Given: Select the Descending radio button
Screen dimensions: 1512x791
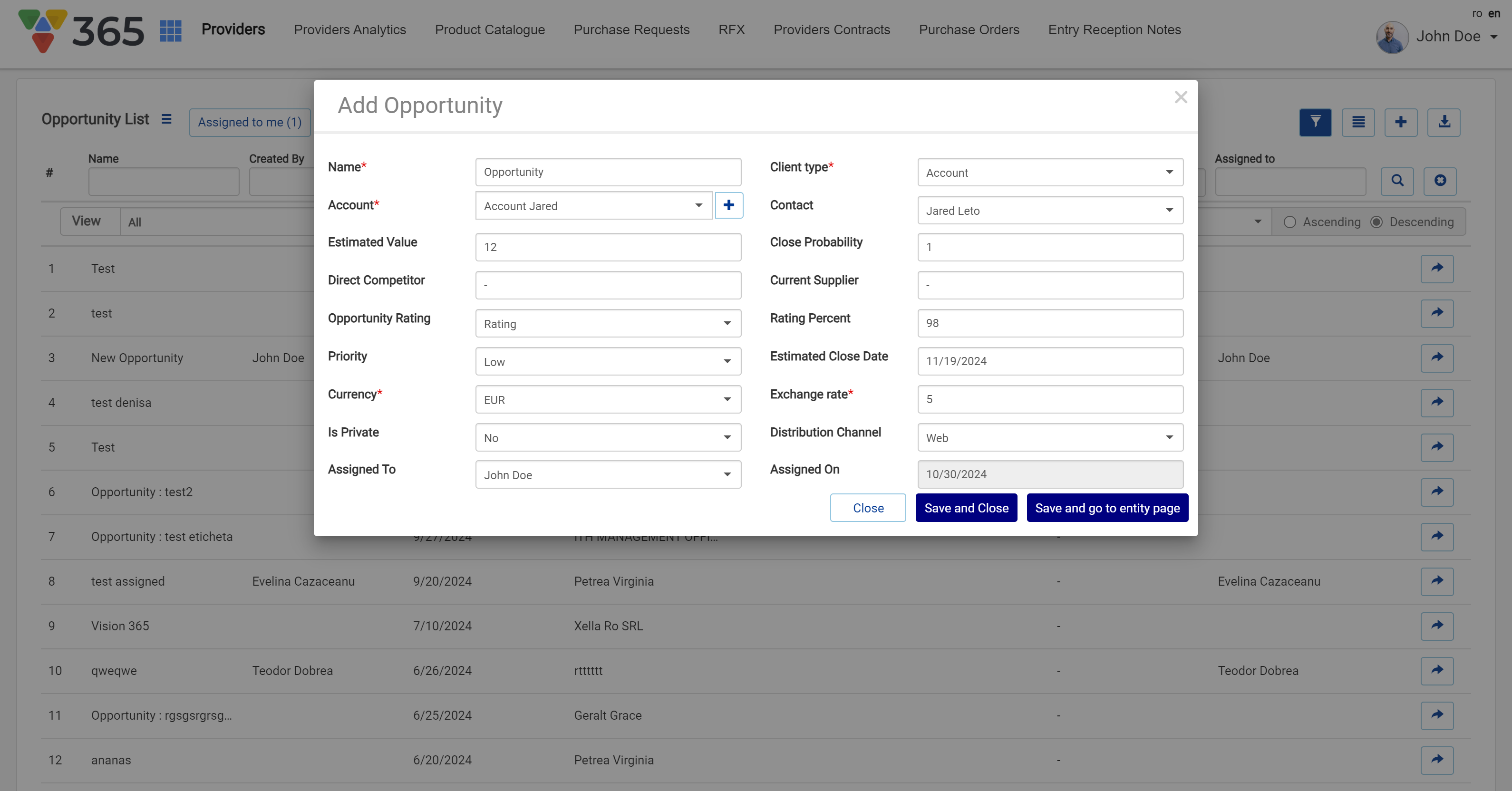Looking at the screenshot, I should click(1376, 222).
